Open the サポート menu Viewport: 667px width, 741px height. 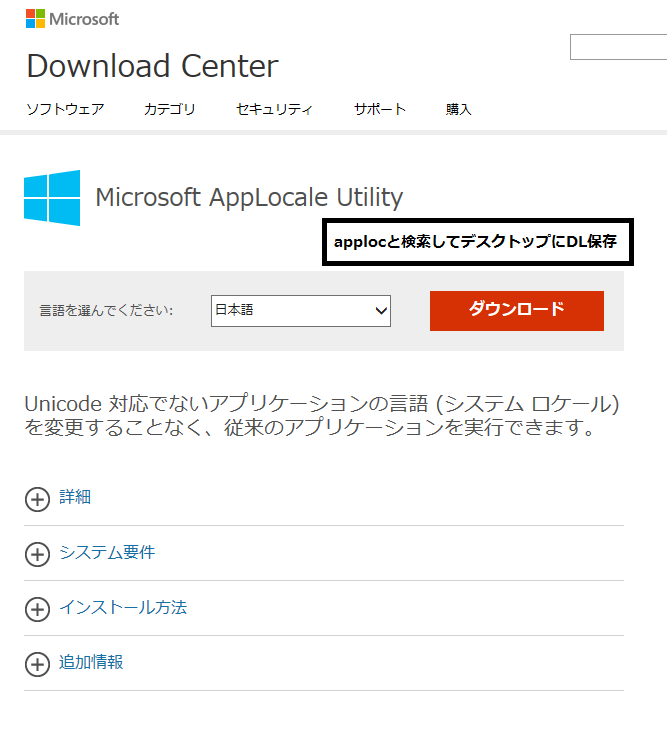tap(380, 109)
